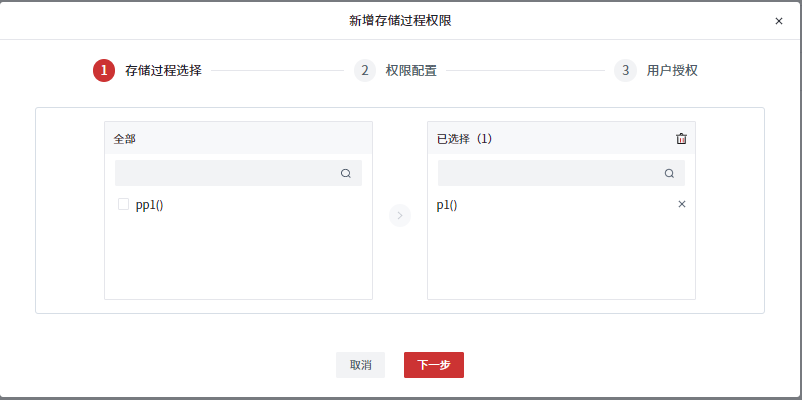Click the selected p1() entry
This screenshot has height=400, width=802.
[447, 205]
